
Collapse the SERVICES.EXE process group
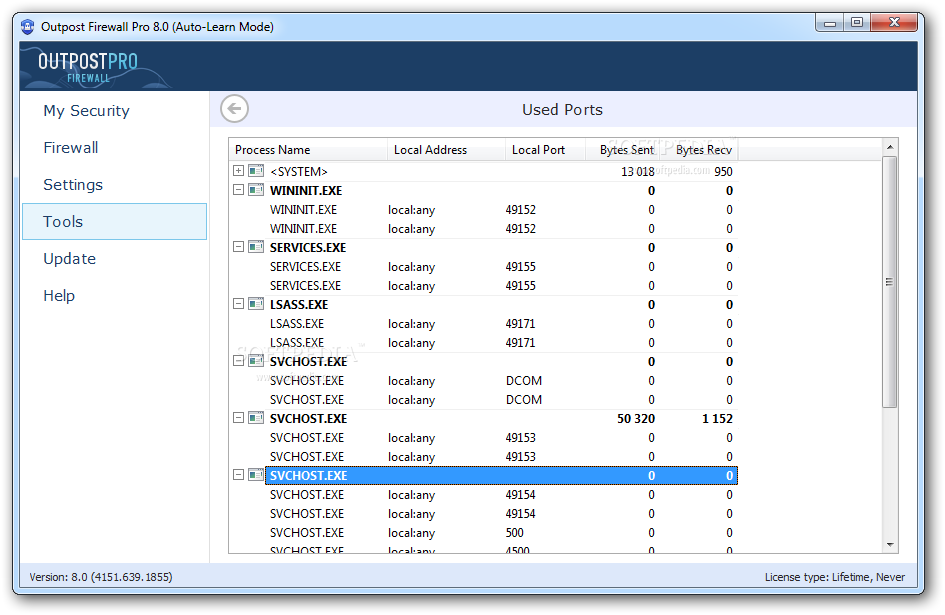pyautogui.click(x=239, y=247)
